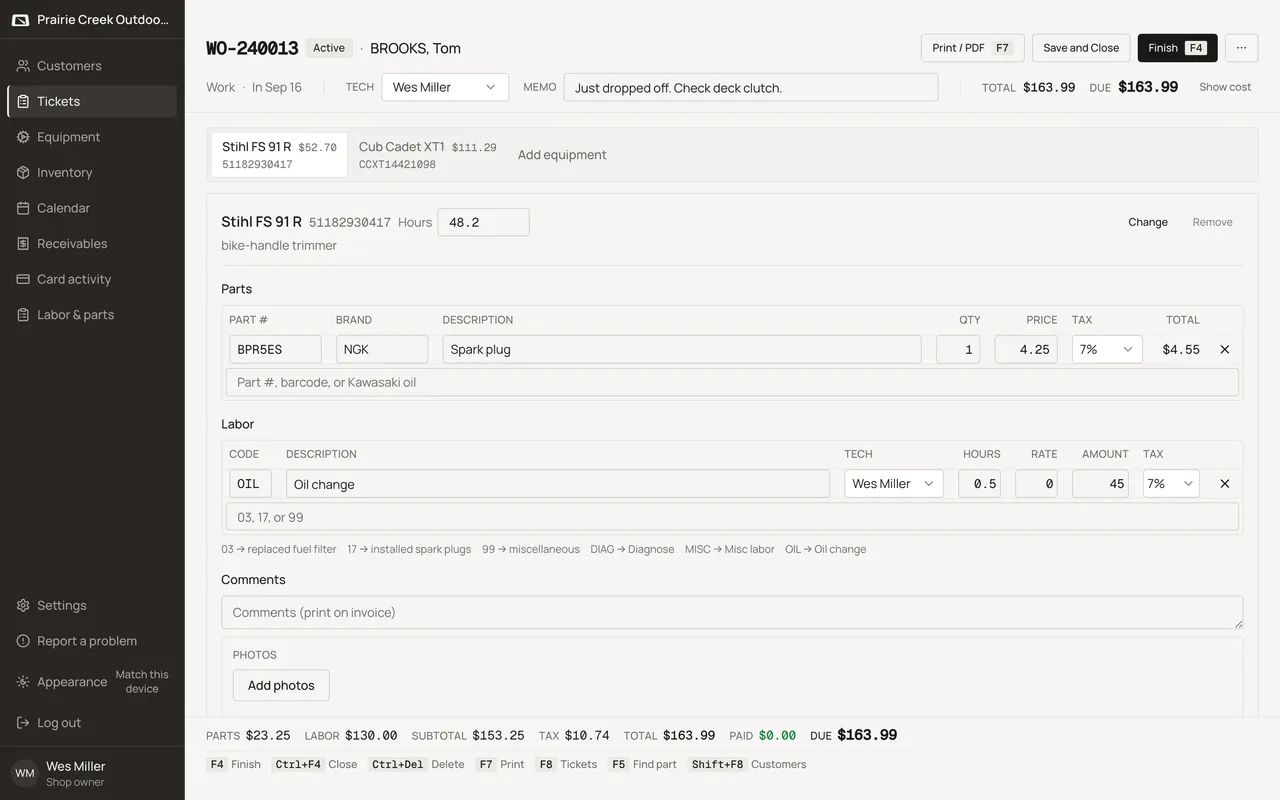Click the Card activity icon
1280x800 pixels.
23,279
